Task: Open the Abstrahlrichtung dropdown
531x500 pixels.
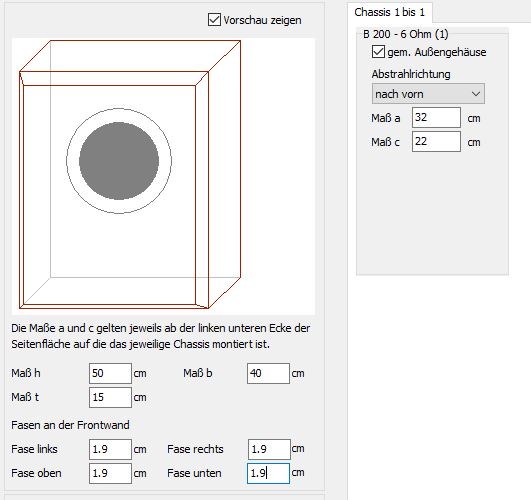Action: click(428, 94)
